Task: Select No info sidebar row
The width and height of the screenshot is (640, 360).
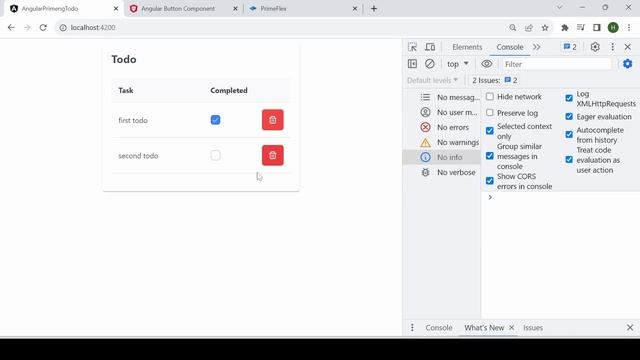Action: click(441, 157)
